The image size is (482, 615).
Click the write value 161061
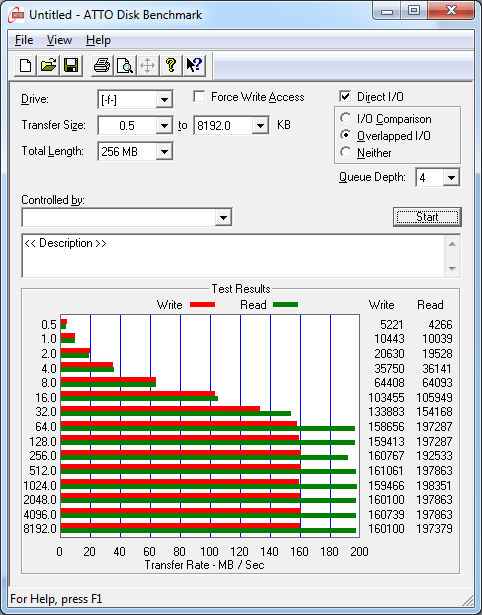(x=386, y=470)
